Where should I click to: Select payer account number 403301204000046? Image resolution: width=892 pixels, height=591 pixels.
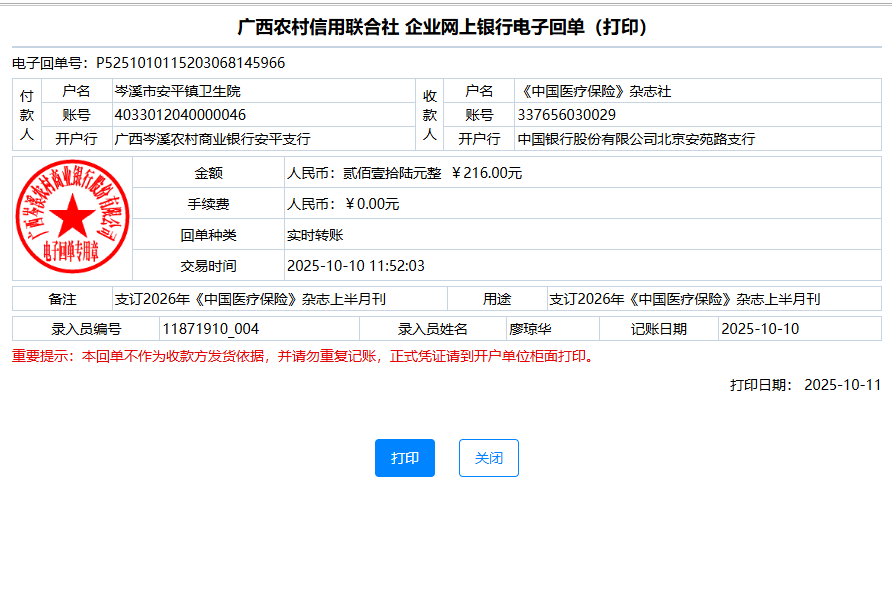(181, 115)
